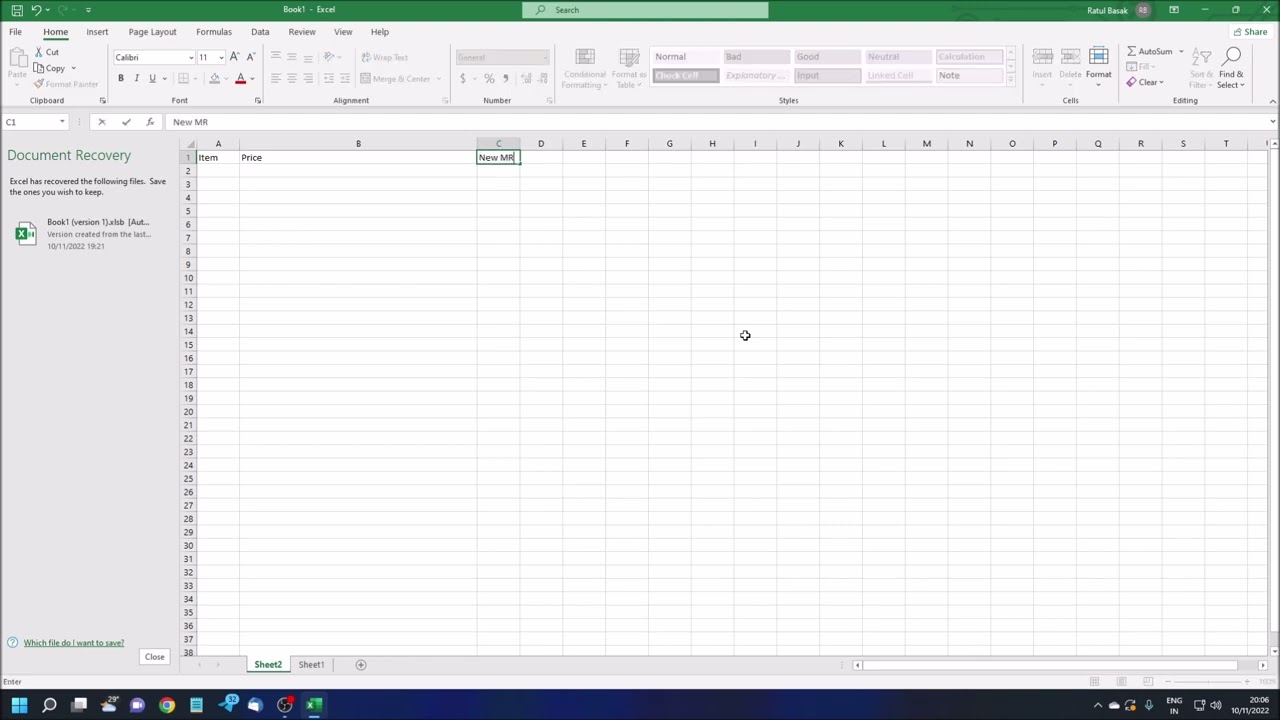Open Font settings dialog launcher
This screenshot has width=1280, height=720.
point(258,101)
